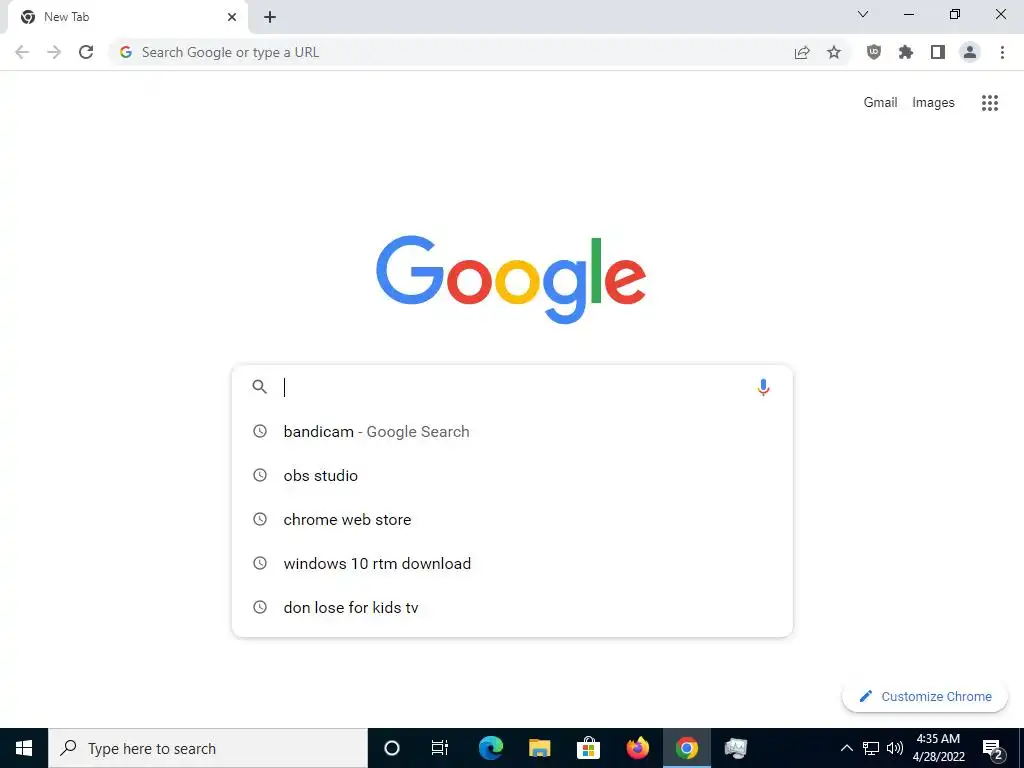
Task: Open the user profile avatar
Action: click(x=970, y=52)
